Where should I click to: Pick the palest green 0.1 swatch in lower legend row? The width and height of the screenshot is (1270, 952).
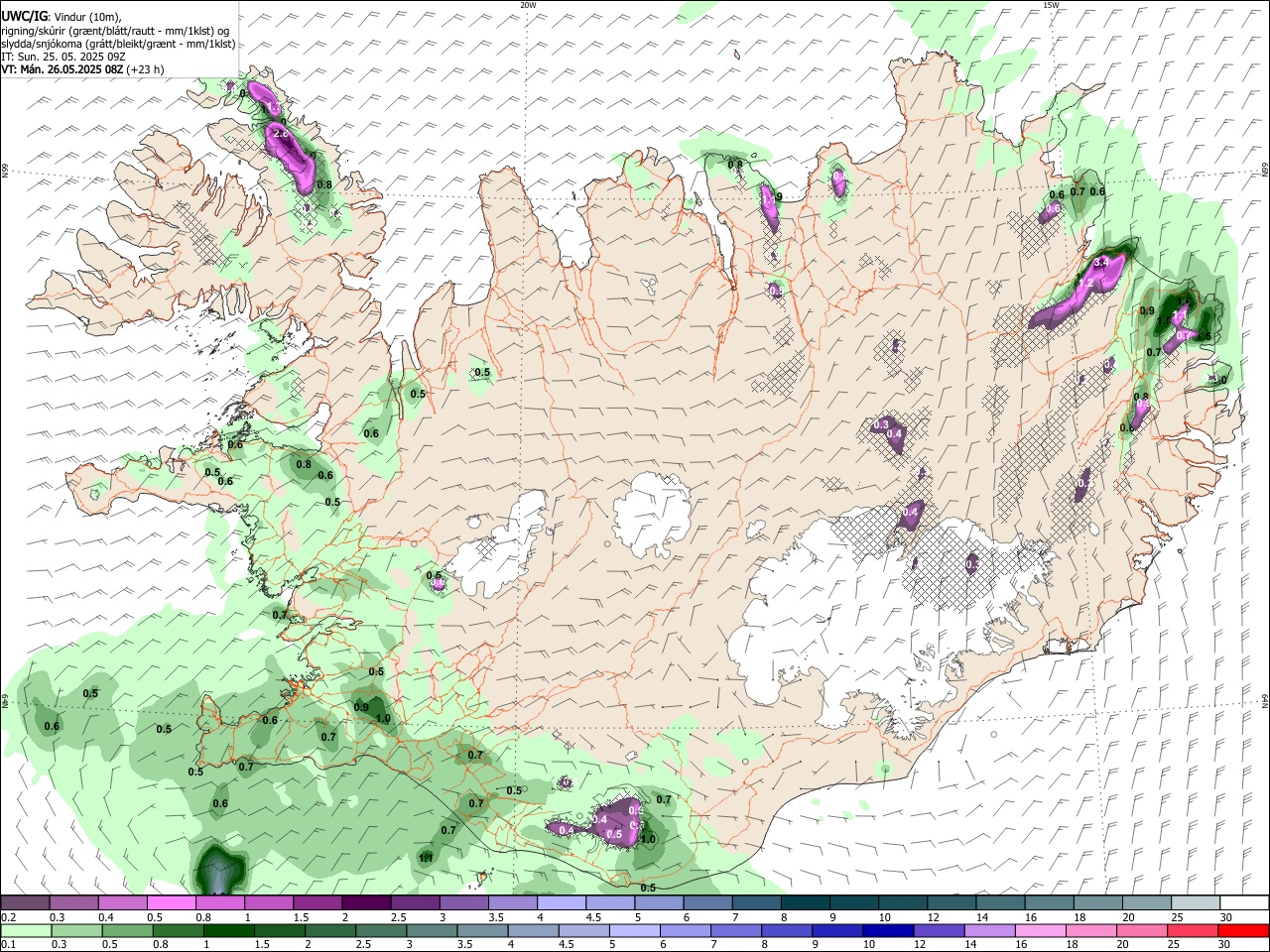[25, 931]
